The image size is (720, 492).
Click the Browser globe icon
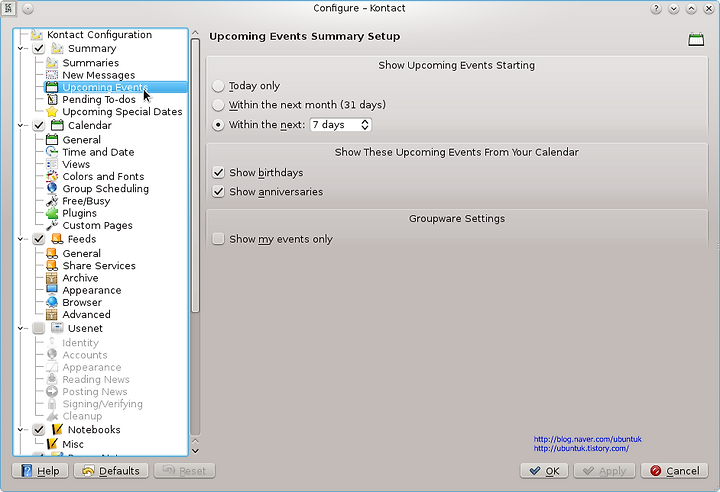(x=52, y=302)
